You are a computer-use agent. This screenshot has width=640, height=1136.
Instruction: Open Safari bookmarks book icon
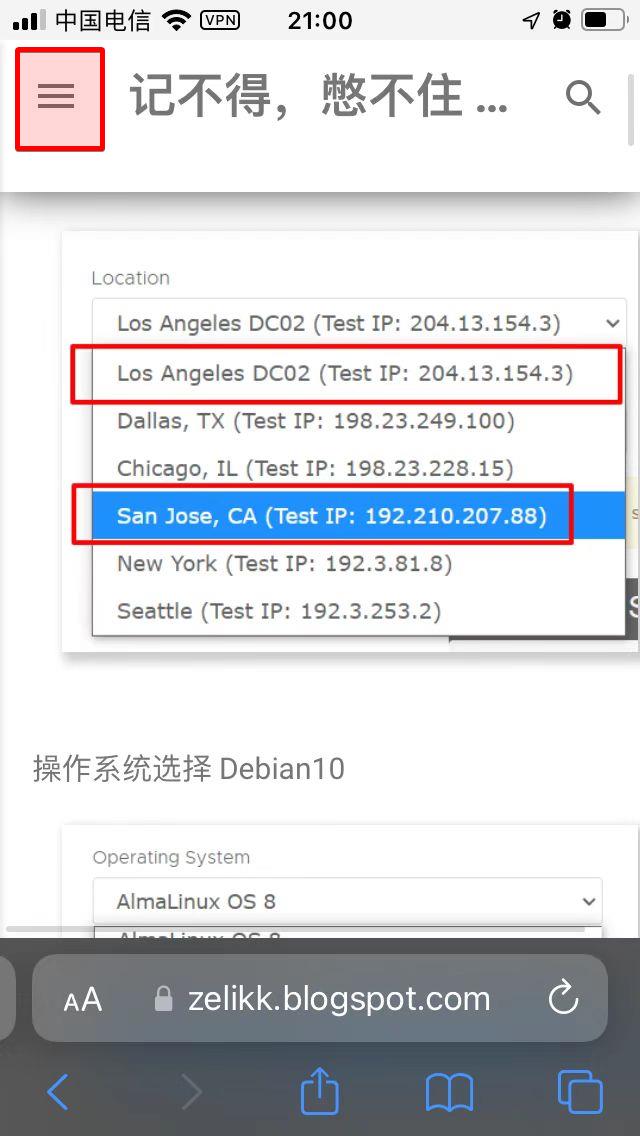449,1093
